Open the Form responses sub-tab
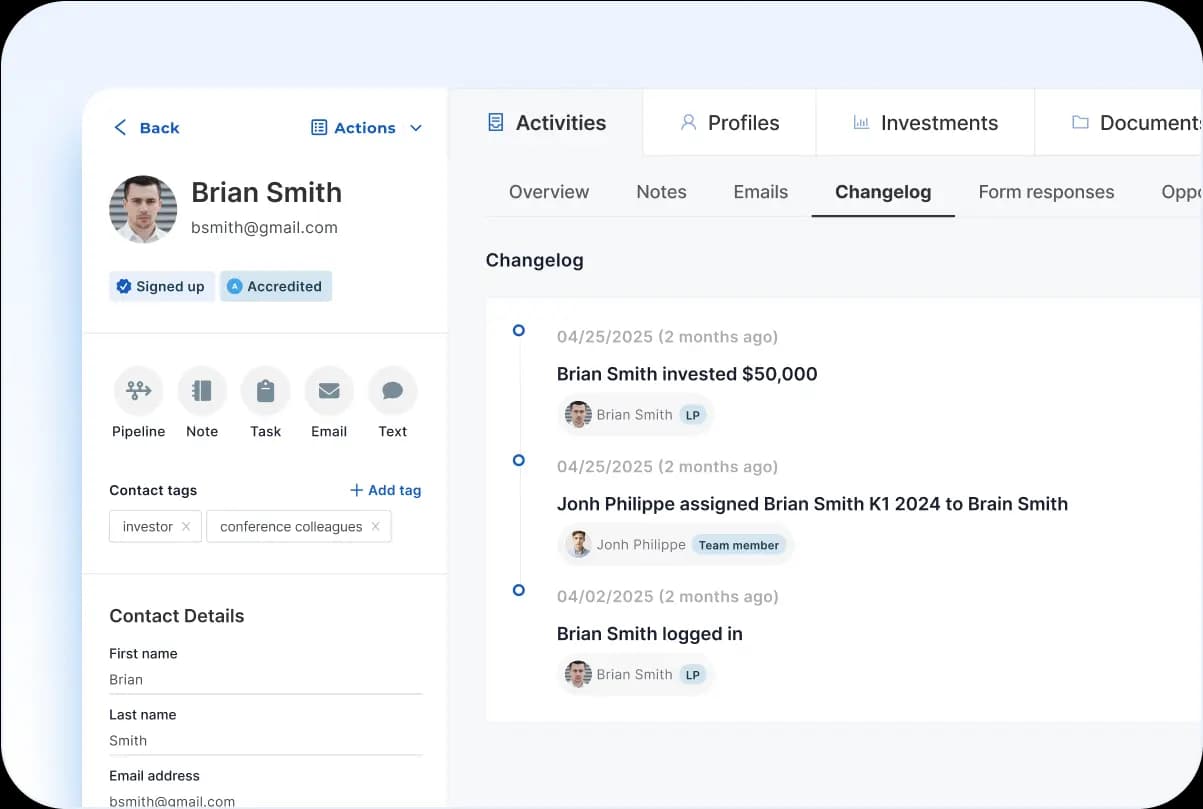 pyautogui.click(x=1046, y=192)
